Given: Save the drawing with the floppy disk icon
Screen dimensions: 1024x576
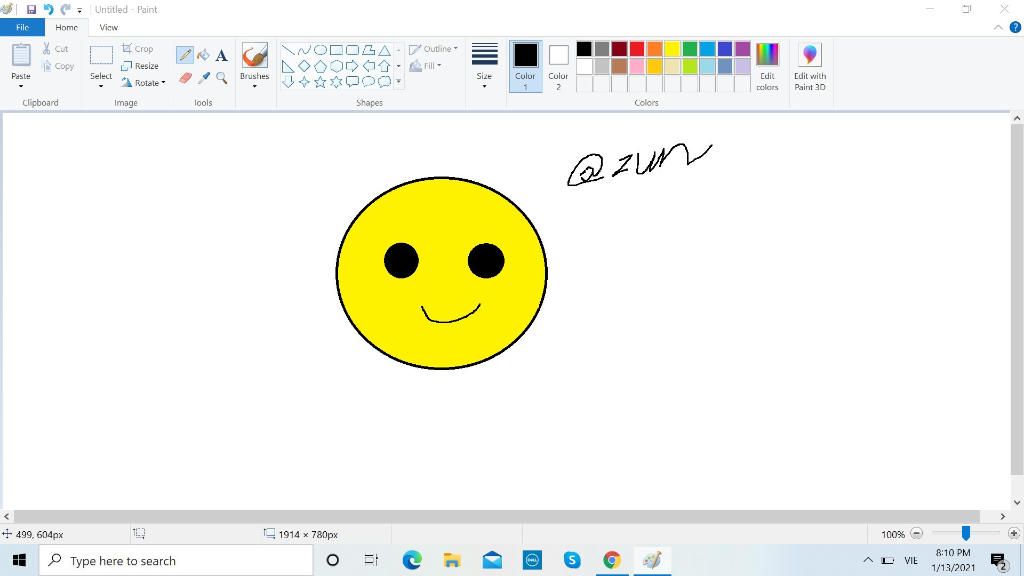Looking at the screenshot, I should (31, 9).
